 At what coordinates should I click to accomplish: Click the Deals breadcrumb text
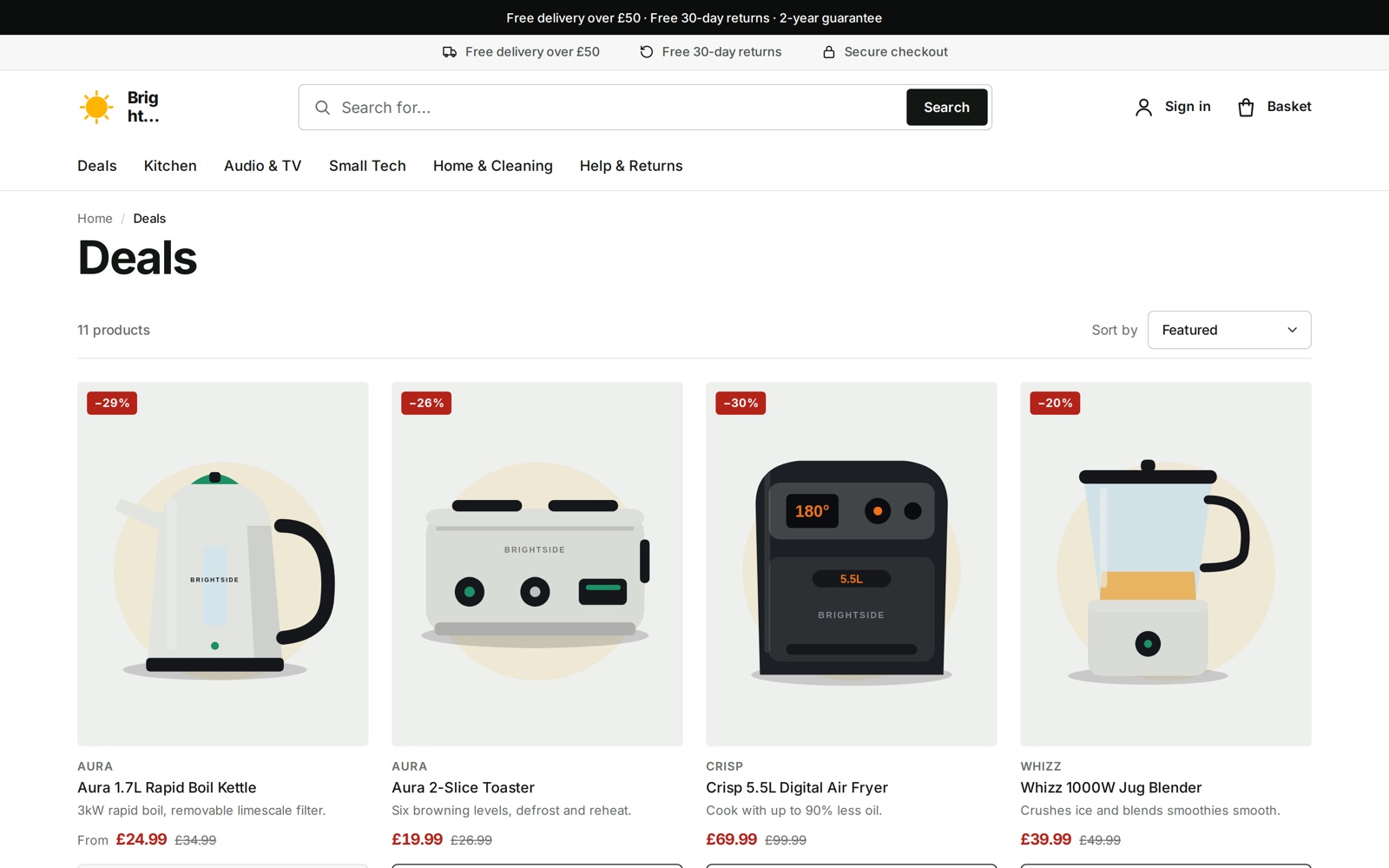(149, 219)
